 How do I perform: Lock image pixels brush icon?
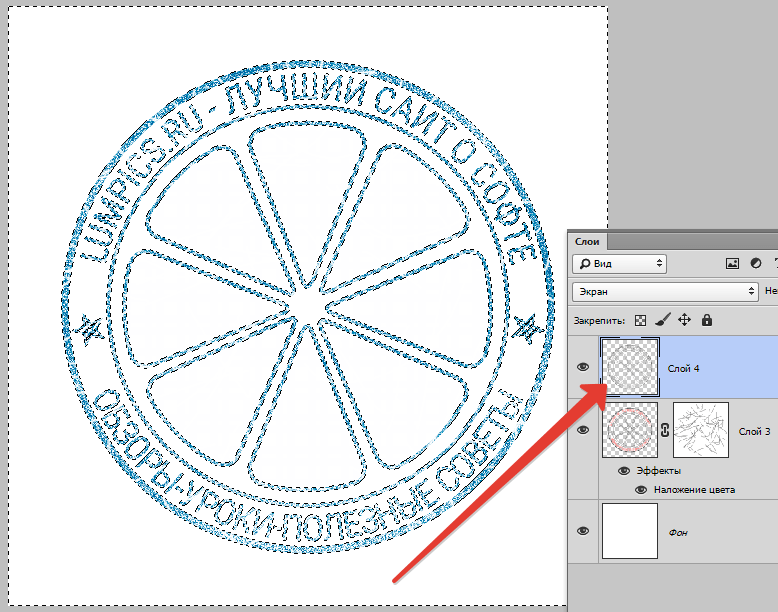tap(662, 320)
